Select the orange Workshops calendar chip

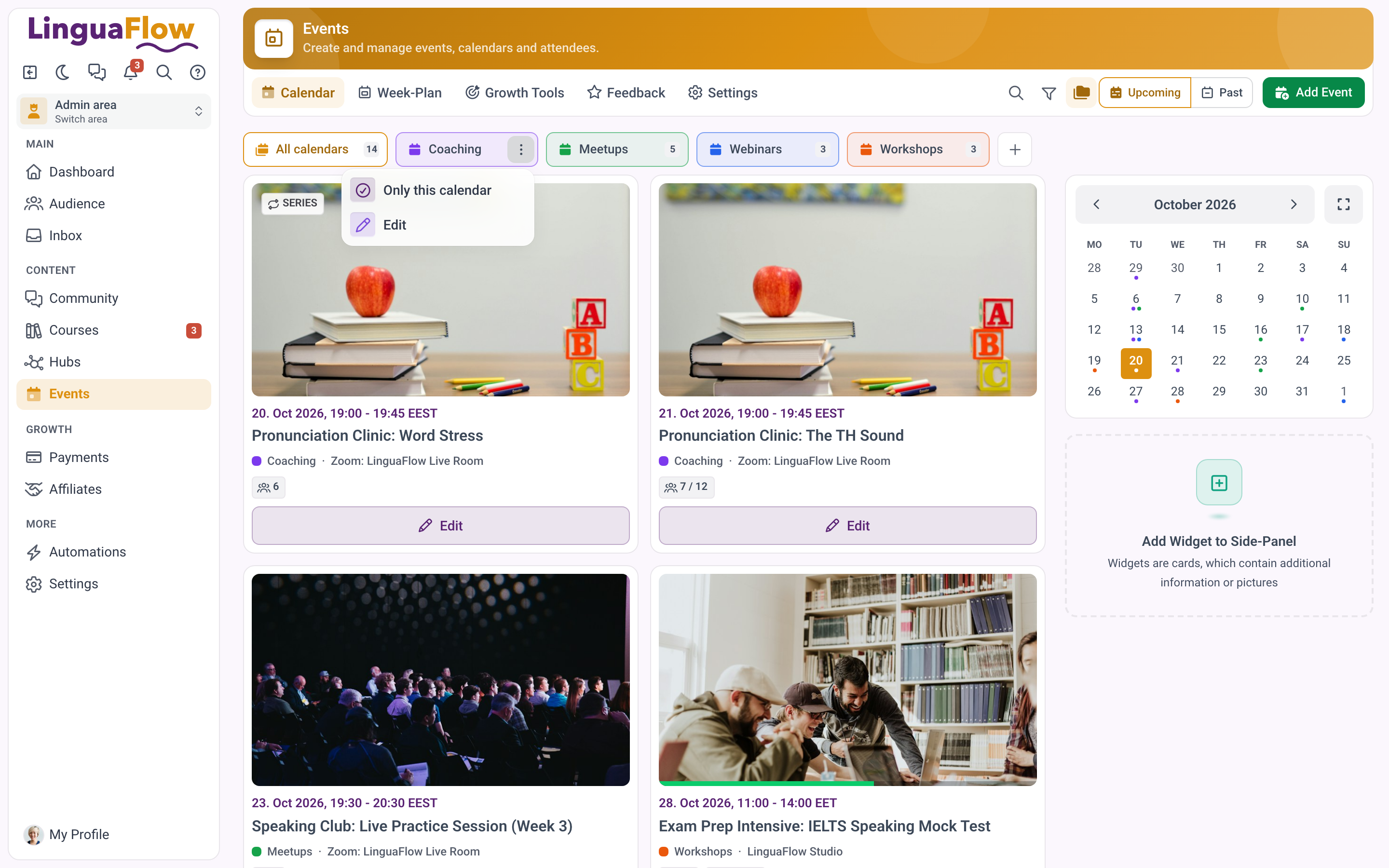coord(918,149)
